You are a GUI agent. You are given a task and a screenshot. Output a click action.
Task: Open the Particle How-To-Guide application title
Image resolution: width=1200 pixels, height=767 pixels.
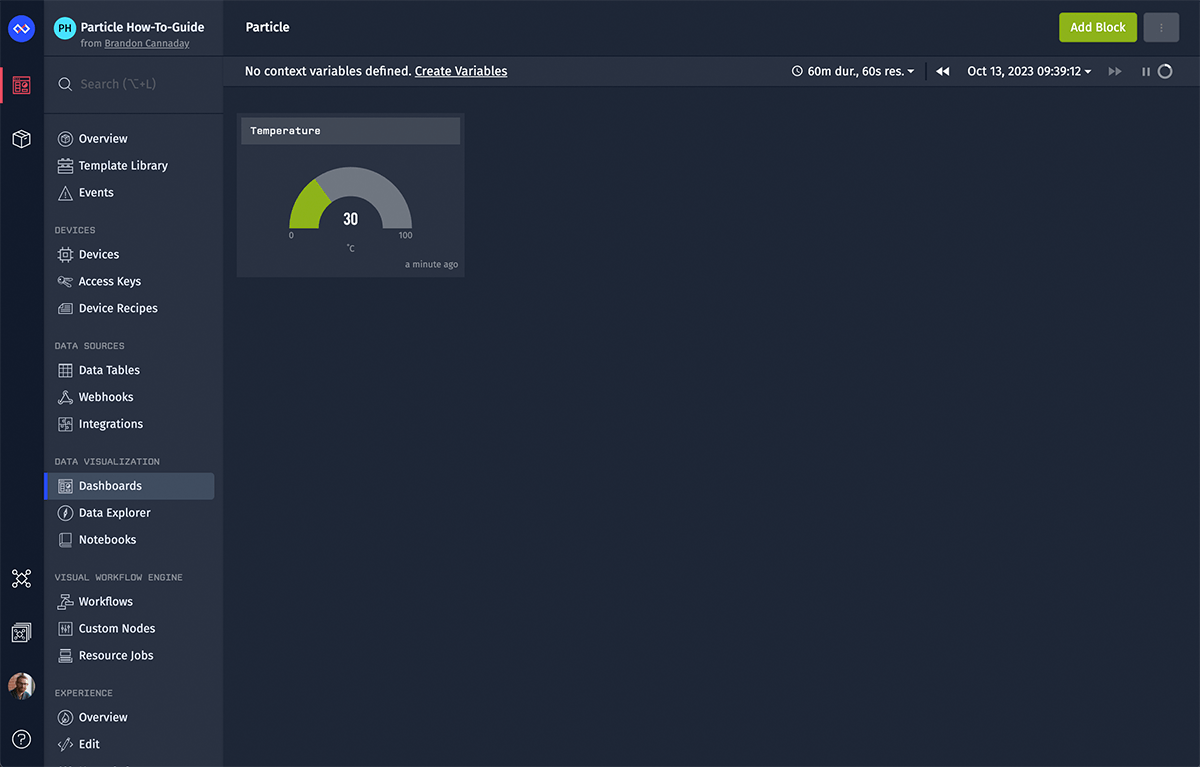click(142, 28)
